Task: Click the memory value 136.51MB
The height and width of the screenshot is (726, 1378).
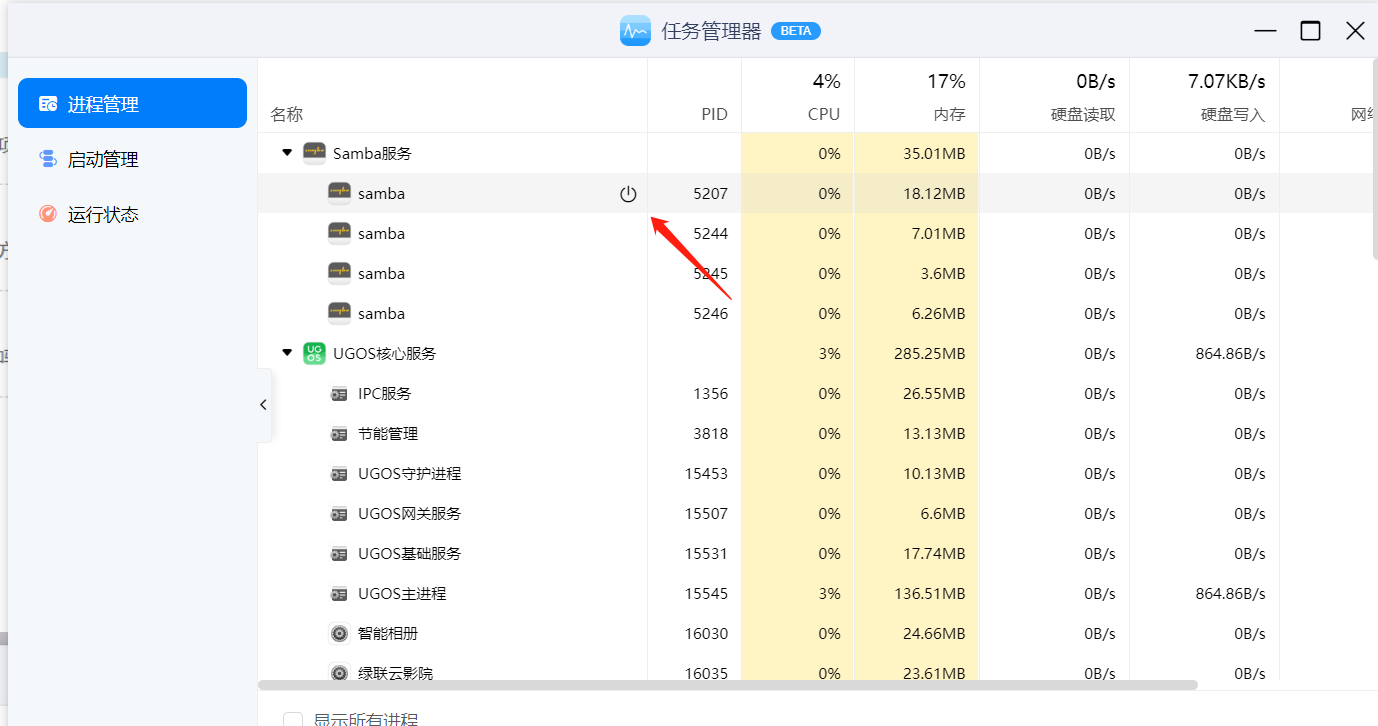Action: (x=930, y=594)
